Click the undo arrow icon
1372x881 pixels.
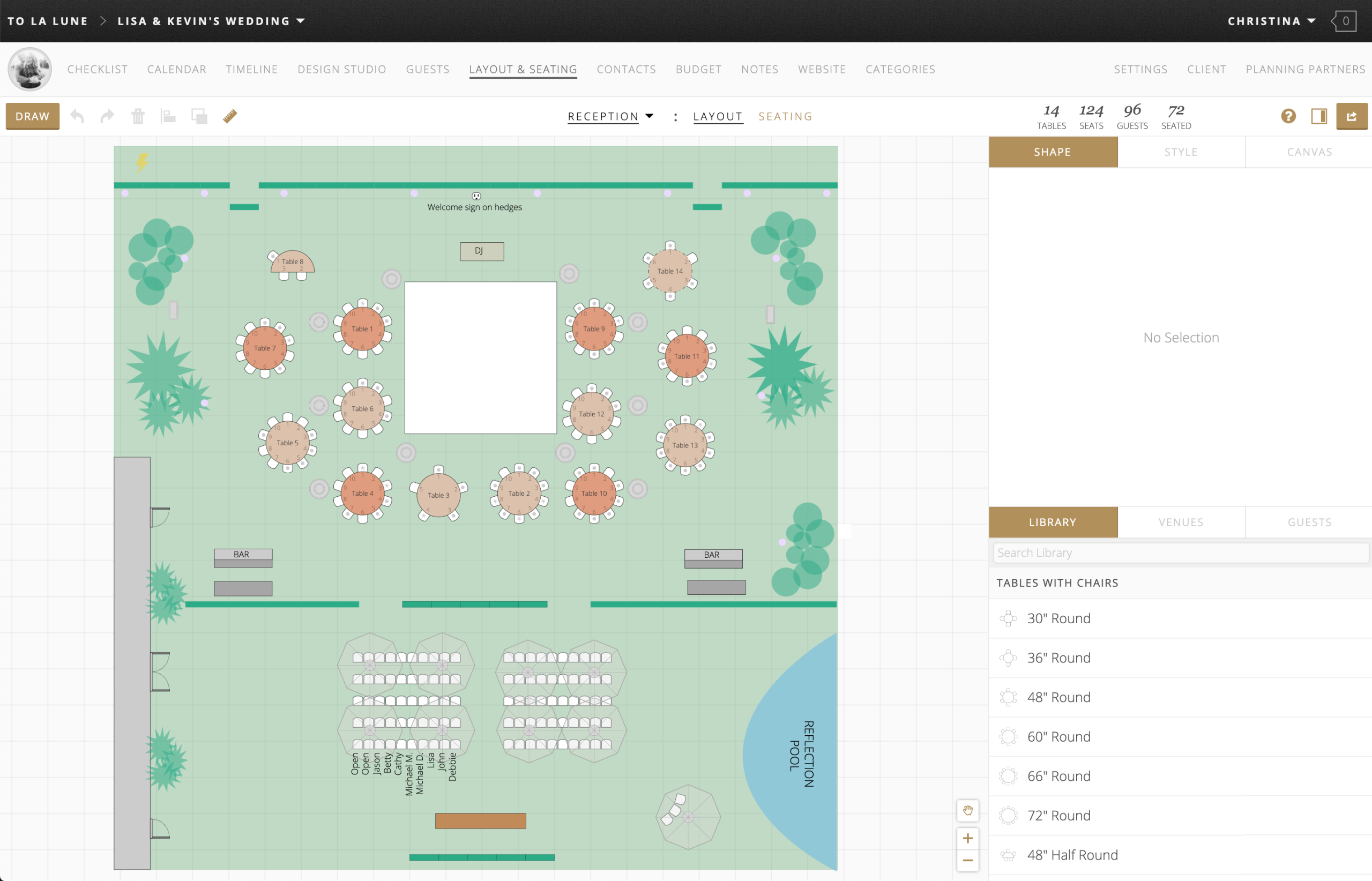pyautogui.click(x=78, y=116)
